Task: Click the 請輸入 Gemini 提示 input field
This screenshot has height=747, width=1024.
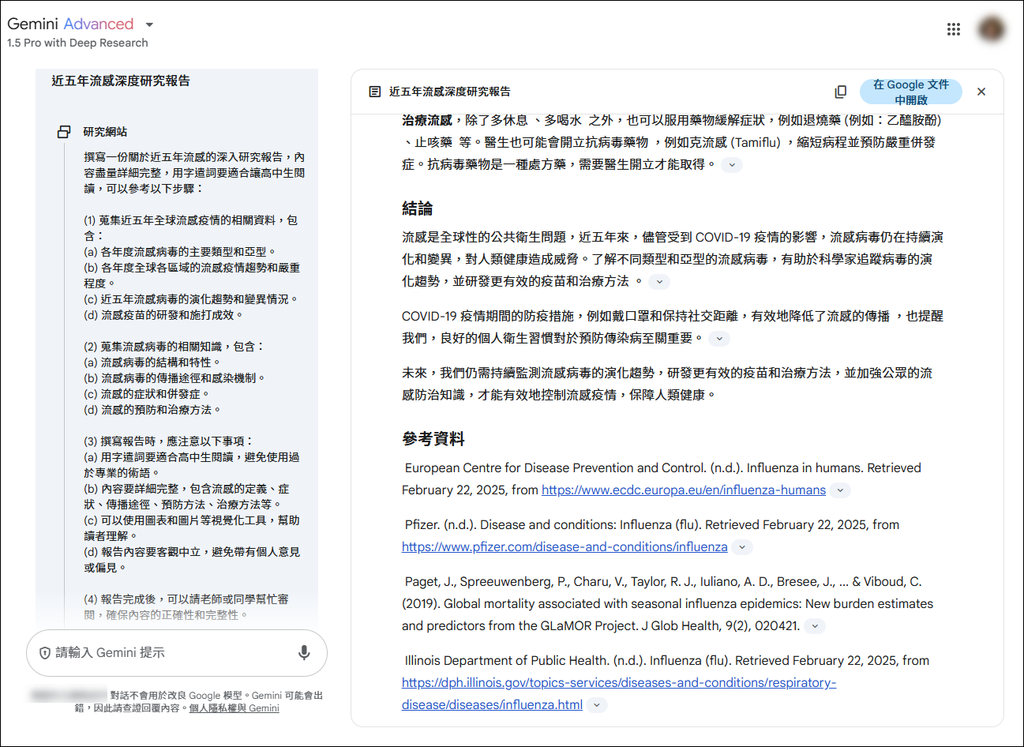Action: click(x=176, y=652)
